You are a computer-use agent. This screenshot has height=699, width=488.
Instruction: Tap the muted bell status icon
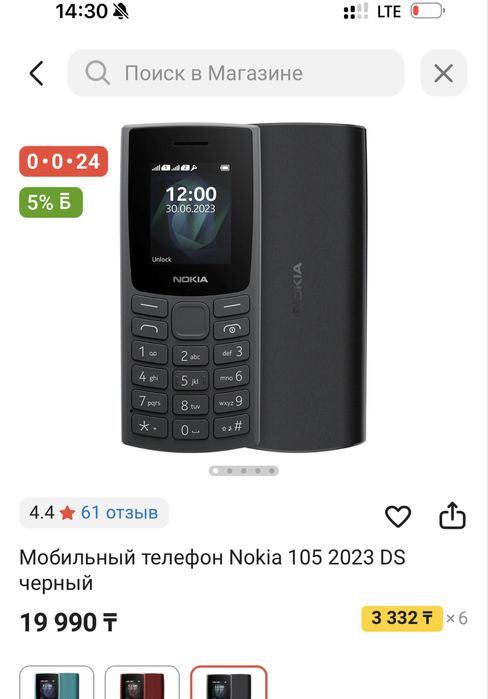point(120,11)
